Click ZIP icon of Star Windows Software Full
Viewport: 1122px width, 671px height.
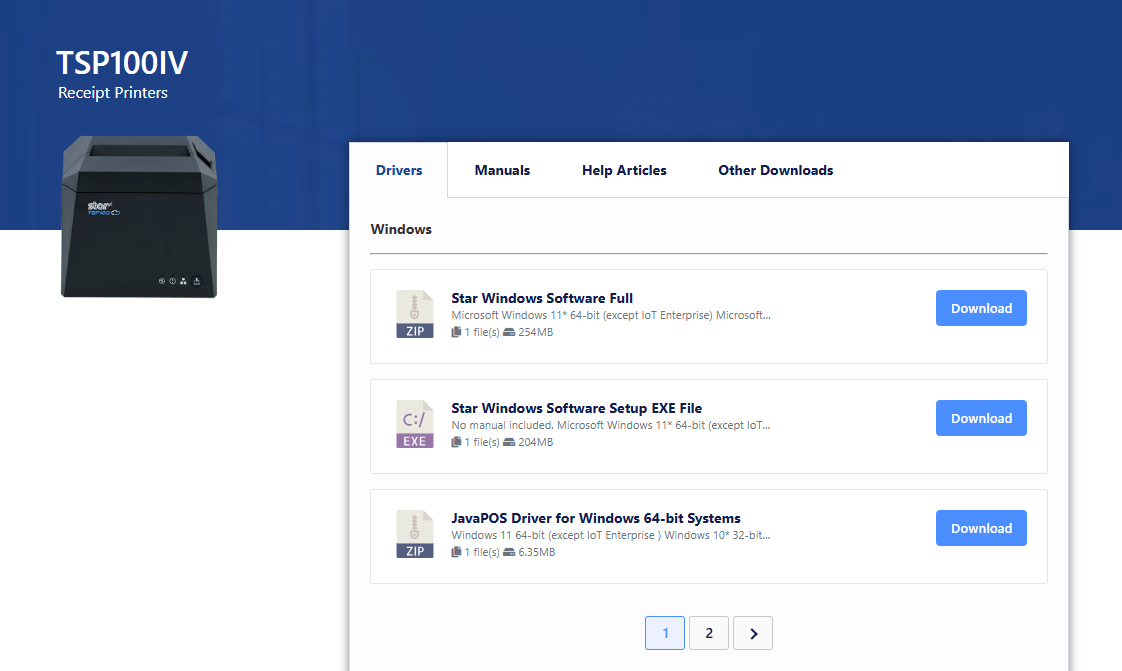click(x=415, y=314)
